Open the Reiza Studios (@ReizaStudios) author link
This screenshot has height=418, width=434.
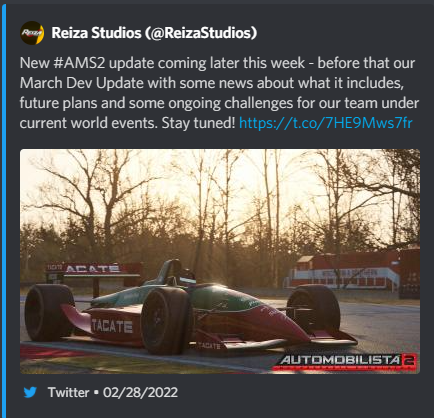(154, 33)
